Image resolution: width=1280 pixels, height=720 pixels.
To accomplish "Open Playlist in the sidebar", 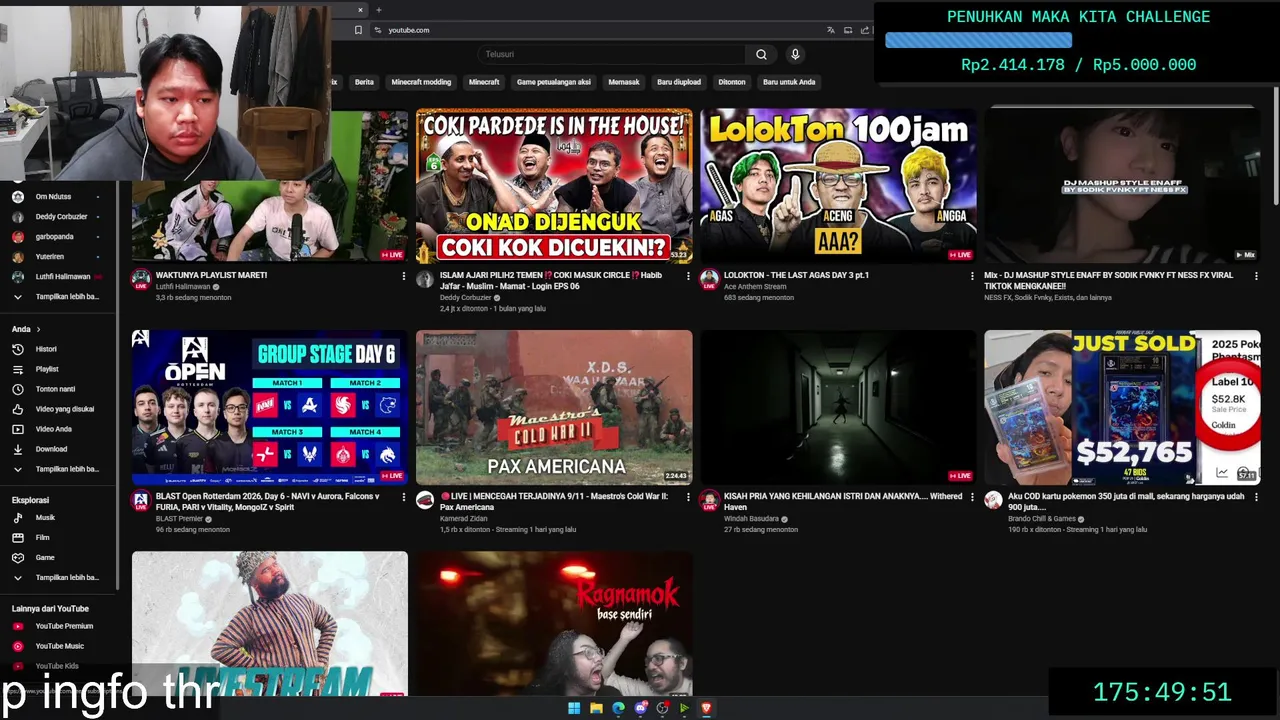I will (47, 369).
